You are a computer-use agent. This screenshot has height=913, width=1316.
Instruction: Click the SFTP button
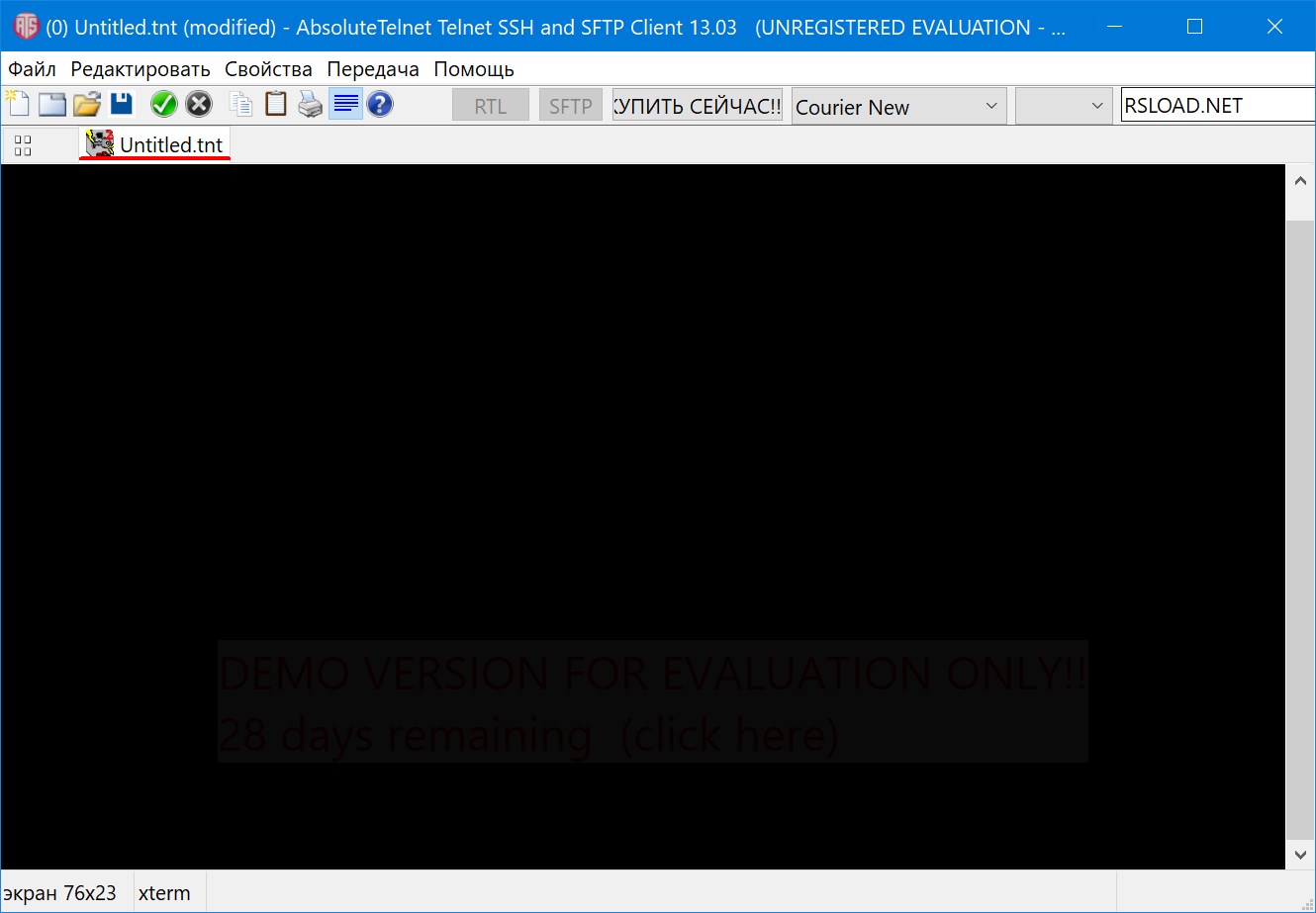pos(571,106)
